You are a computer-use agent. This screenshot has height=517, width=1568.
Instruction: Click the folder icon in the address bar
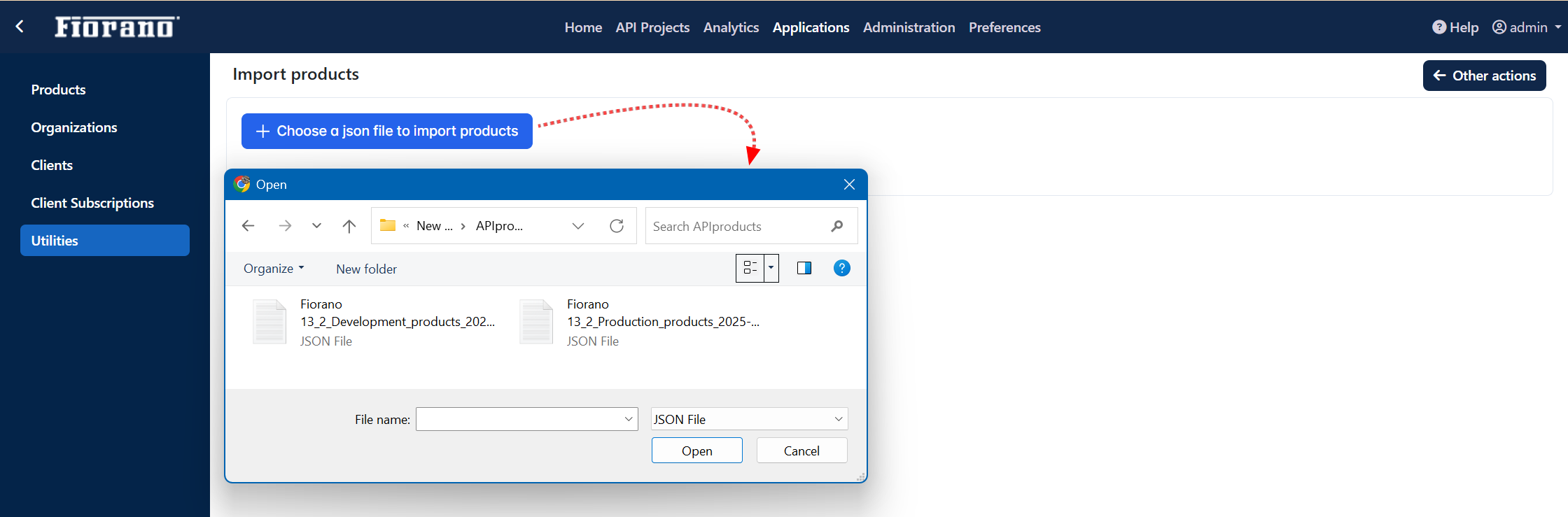click(388, 225)
